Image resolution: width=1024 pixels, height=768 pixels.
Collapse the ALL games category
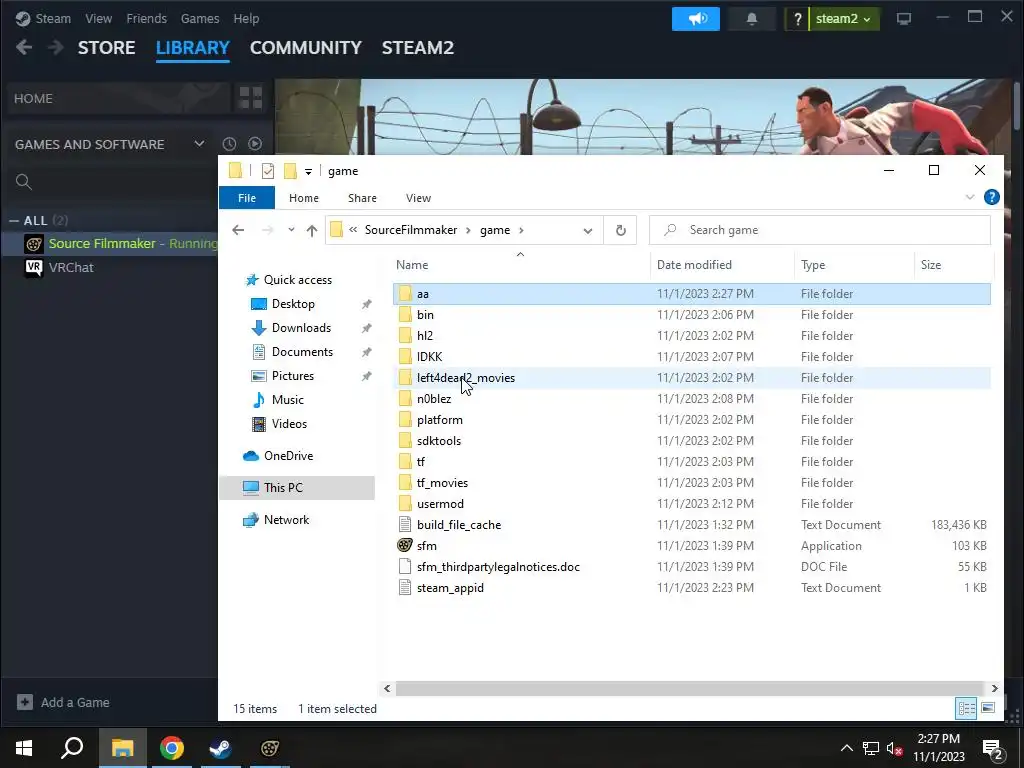14,221
